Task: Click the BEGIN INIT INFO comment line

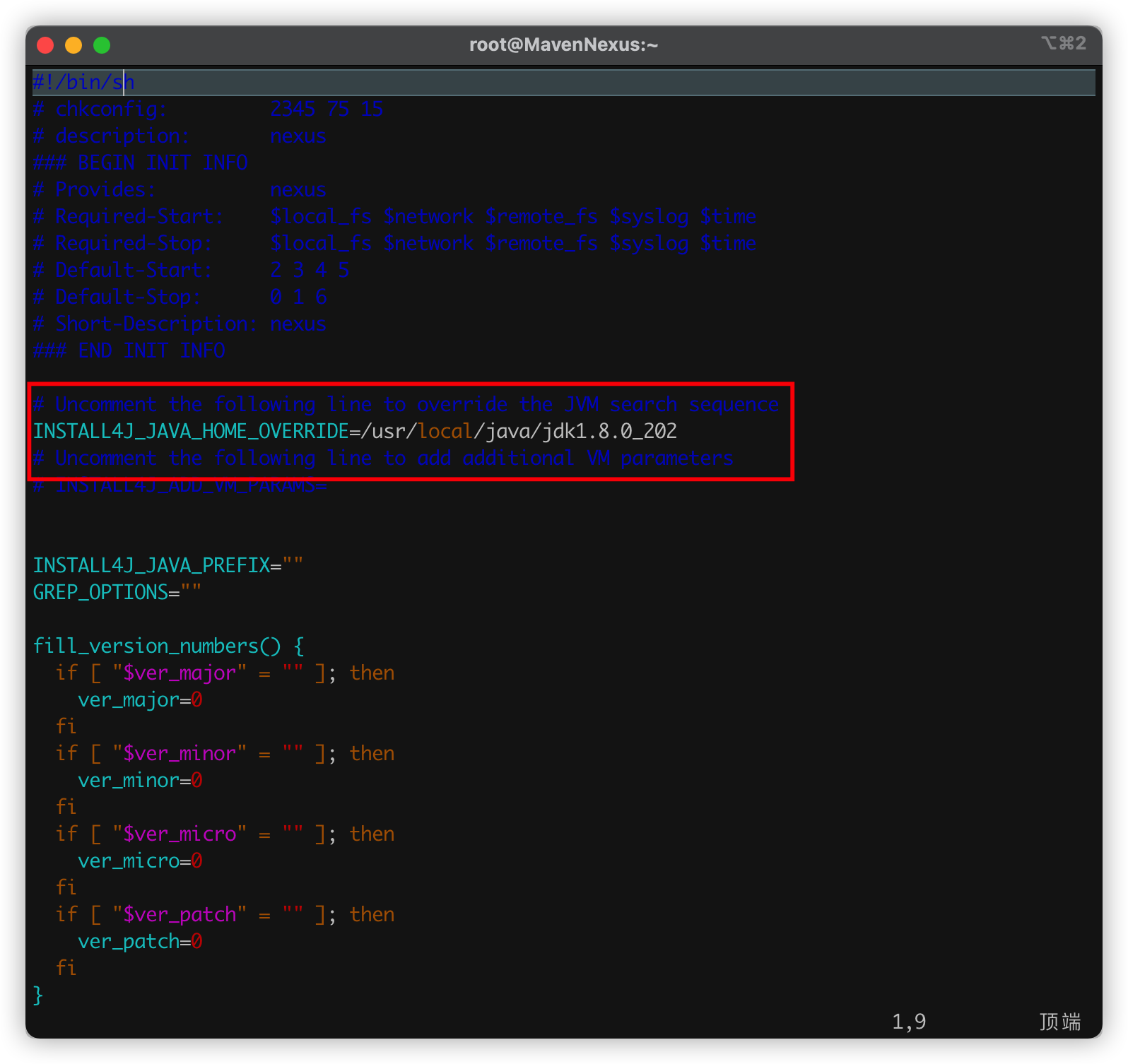Action: pyautogui.click(x=140, y=163)
